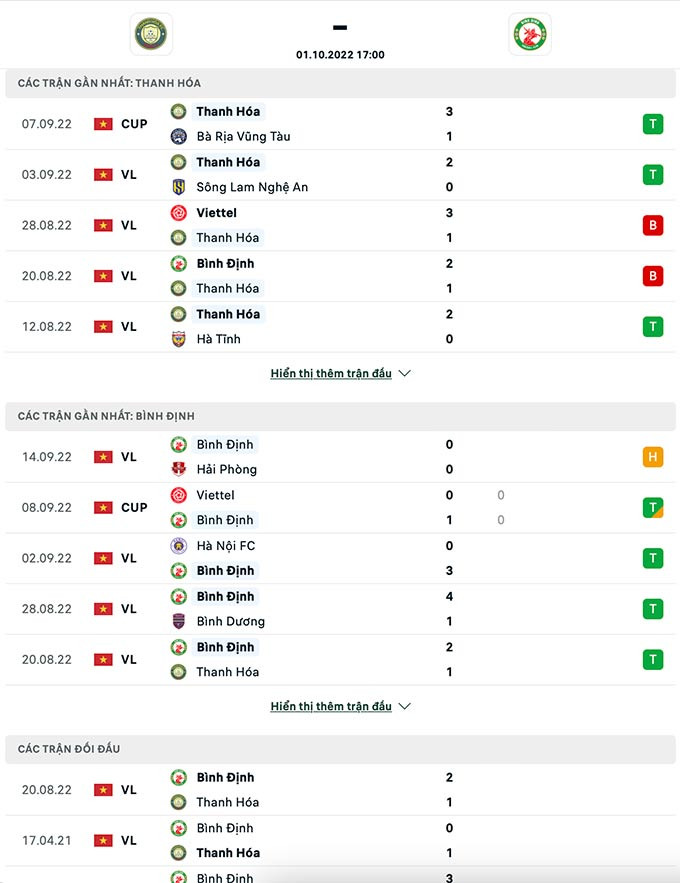Click the Sông Lam Nghệ An team logo
This screenshot has width=680, height=883.
179,187
